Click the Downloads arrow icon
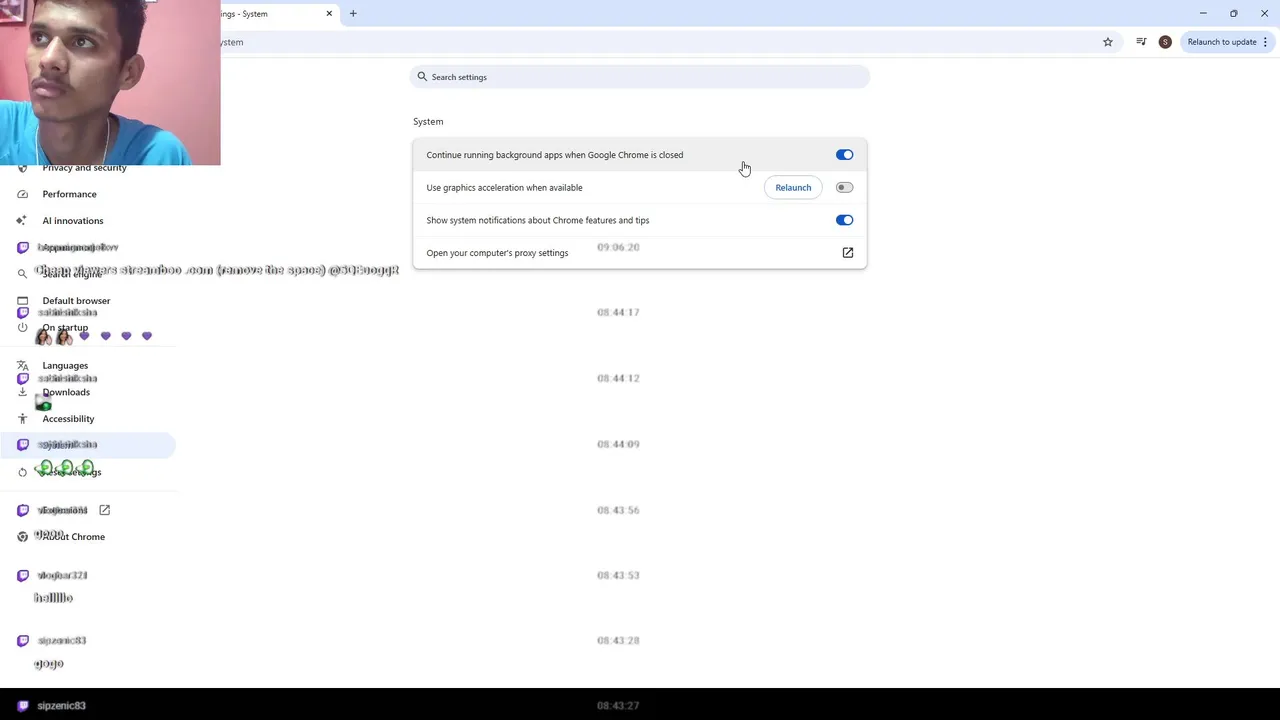Viewport: 1280px width, 720px height. tap(22, 392)
